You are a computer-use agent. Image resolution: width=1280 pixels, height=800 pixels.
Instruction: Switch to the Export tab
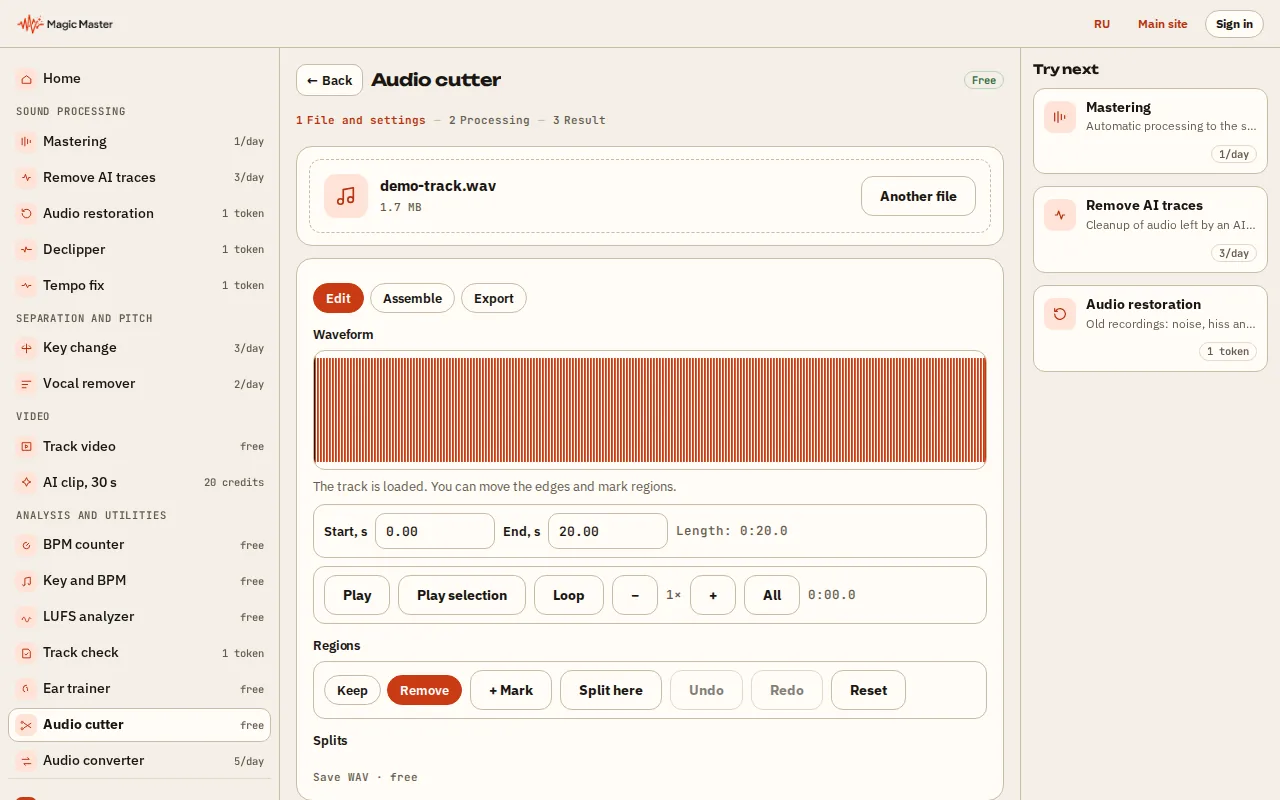coord(494,298)
